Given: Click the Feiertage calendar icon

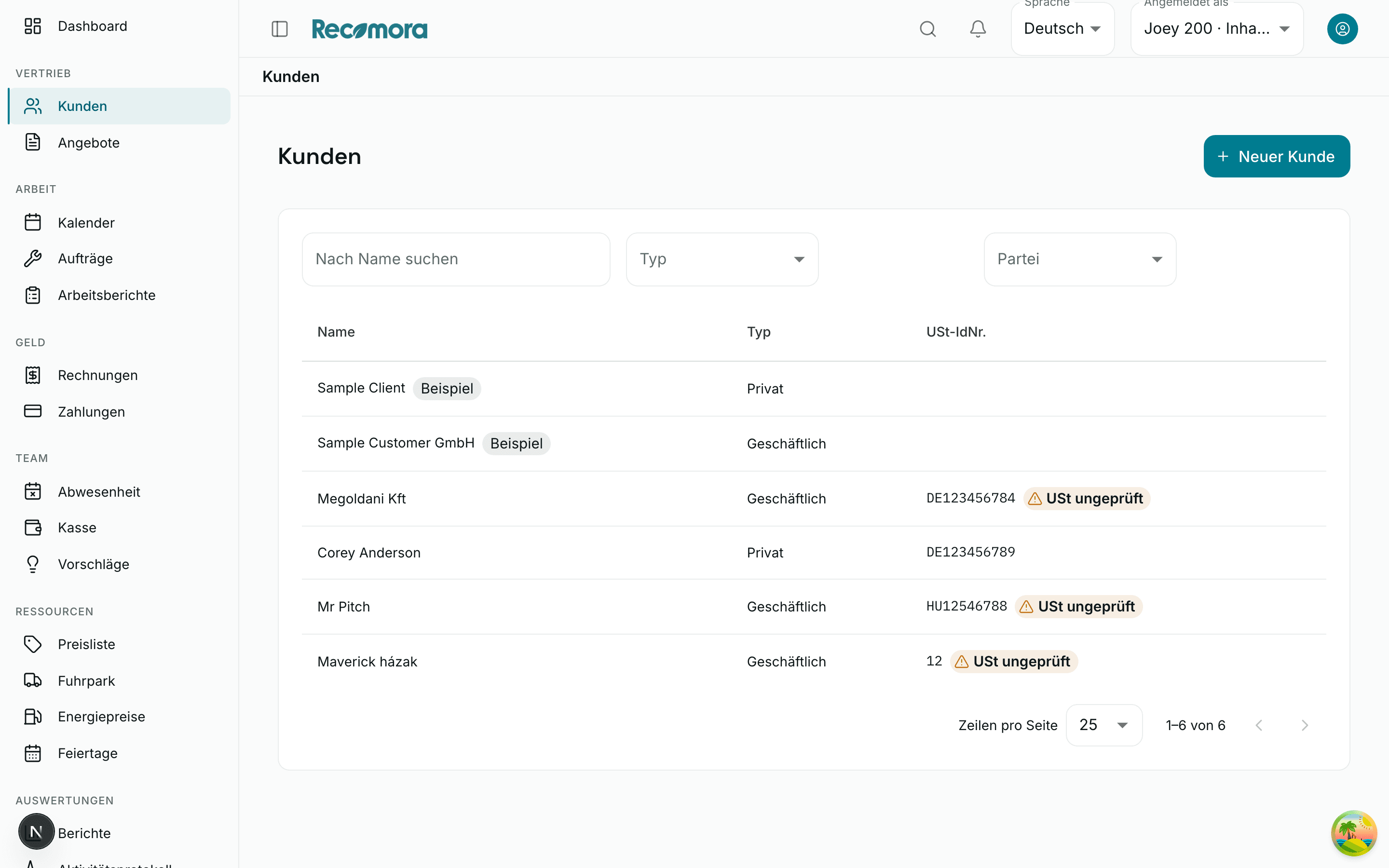Looking at the screenshot, I should pyautogui.click(x=33, y=753).
